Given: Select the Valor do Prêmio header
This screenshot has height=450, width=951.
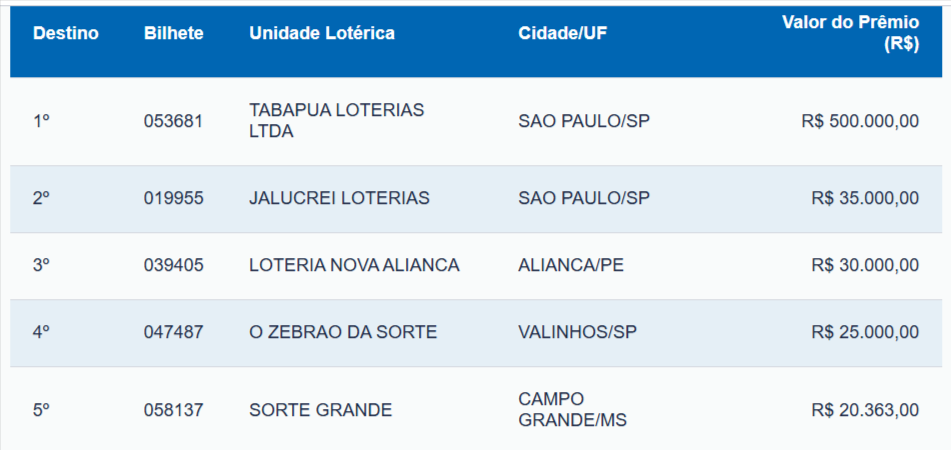Looking at the screenshot, I should 850,33.
